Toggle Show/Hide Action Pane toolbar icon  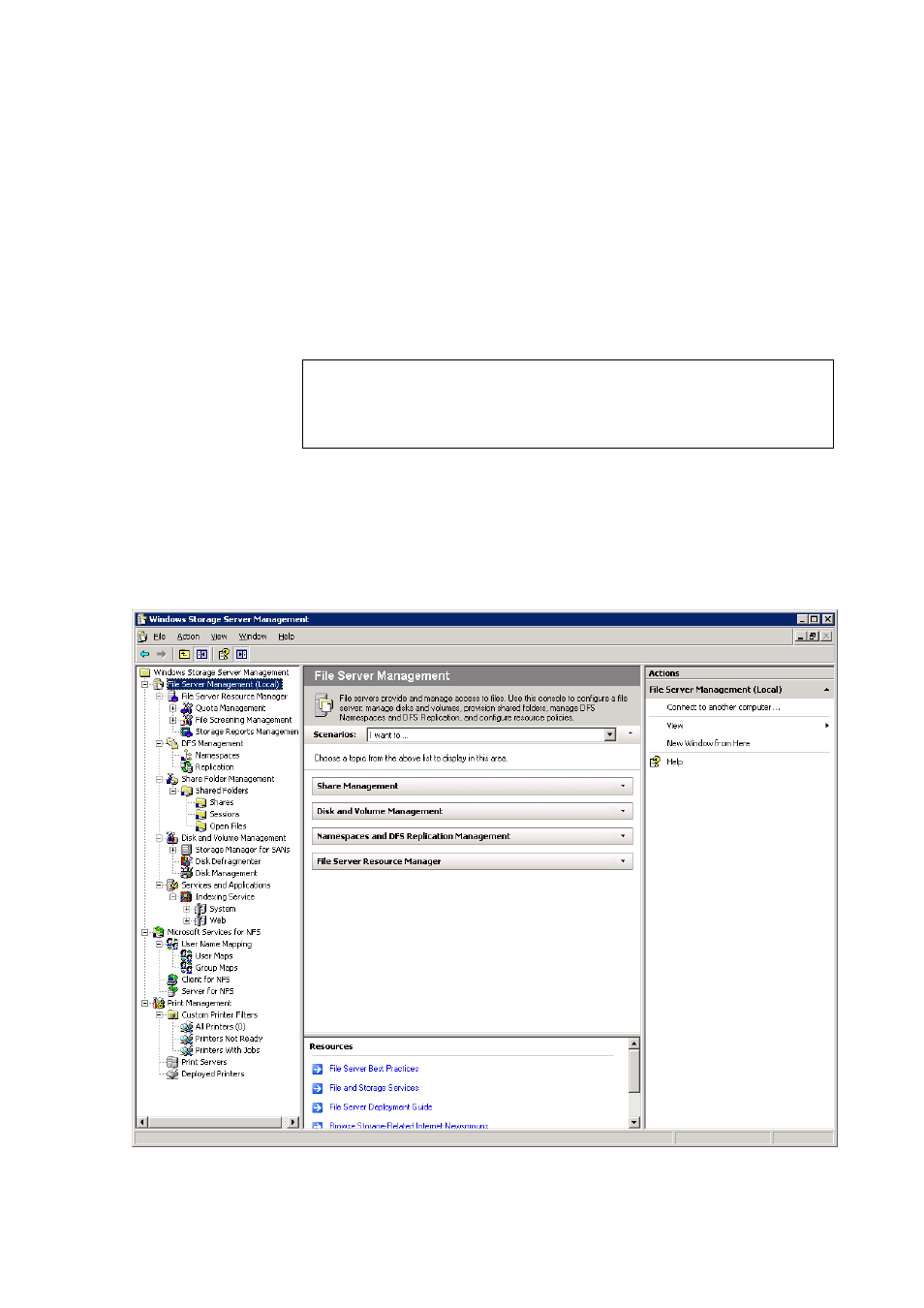(x=241, y=654)
